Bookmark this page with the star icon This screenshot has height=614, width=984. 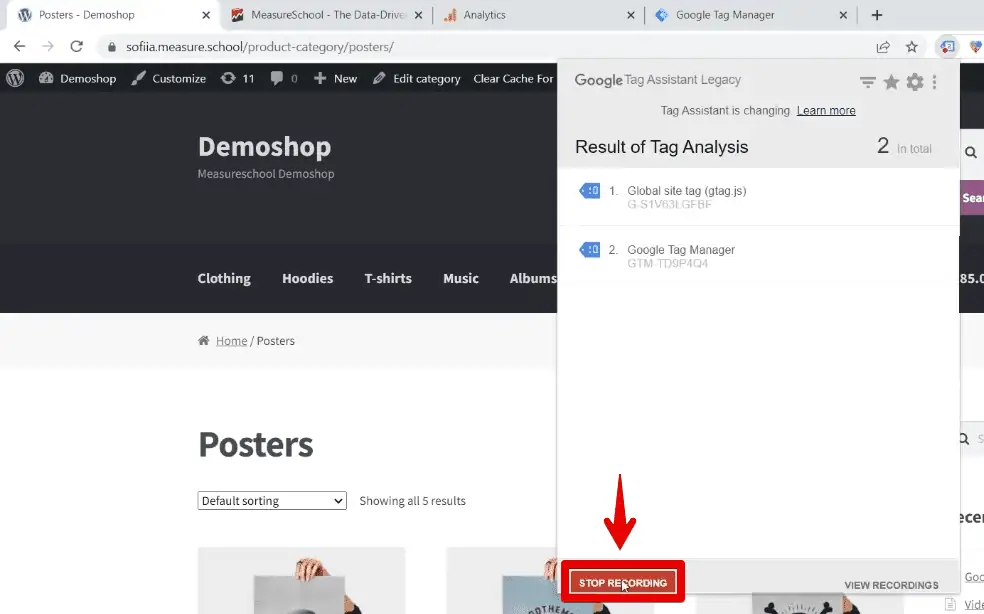pos(912,47)
